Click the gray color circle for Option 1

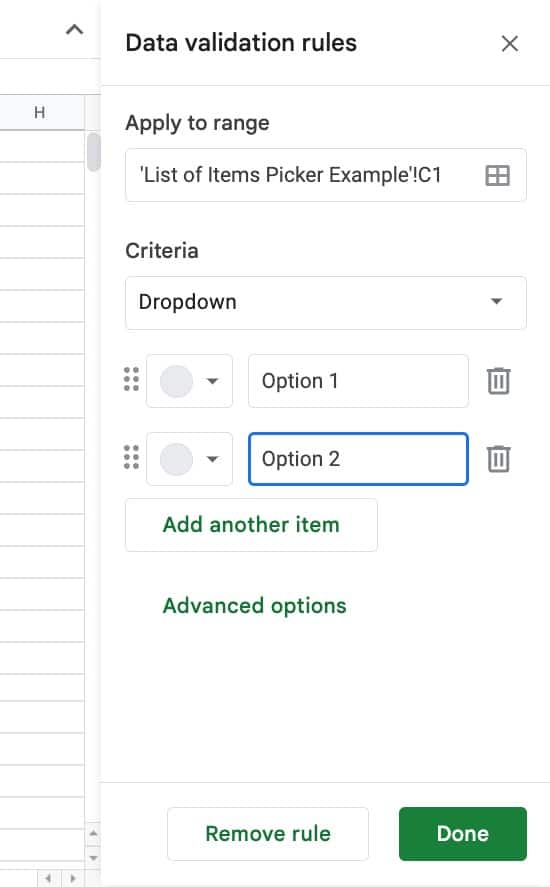tap(177, 381)
